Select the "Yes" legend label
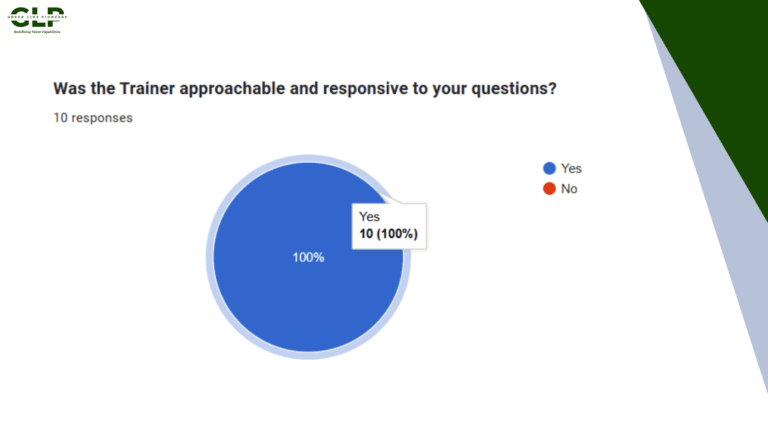Viewport: 768px width, 432px height. click(x=571, y=169)
